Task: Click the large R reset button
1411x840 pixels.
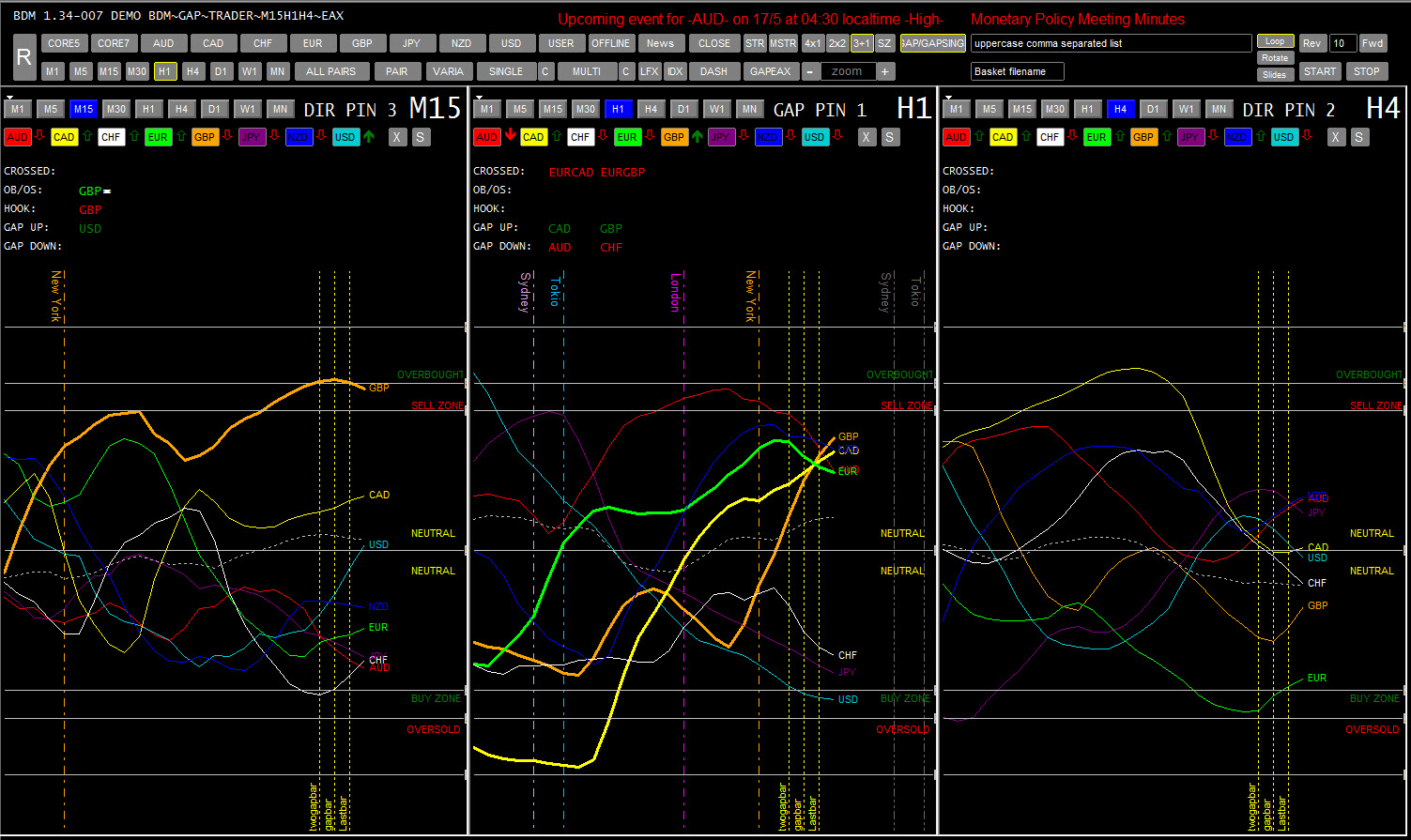Action: point(25,56)
